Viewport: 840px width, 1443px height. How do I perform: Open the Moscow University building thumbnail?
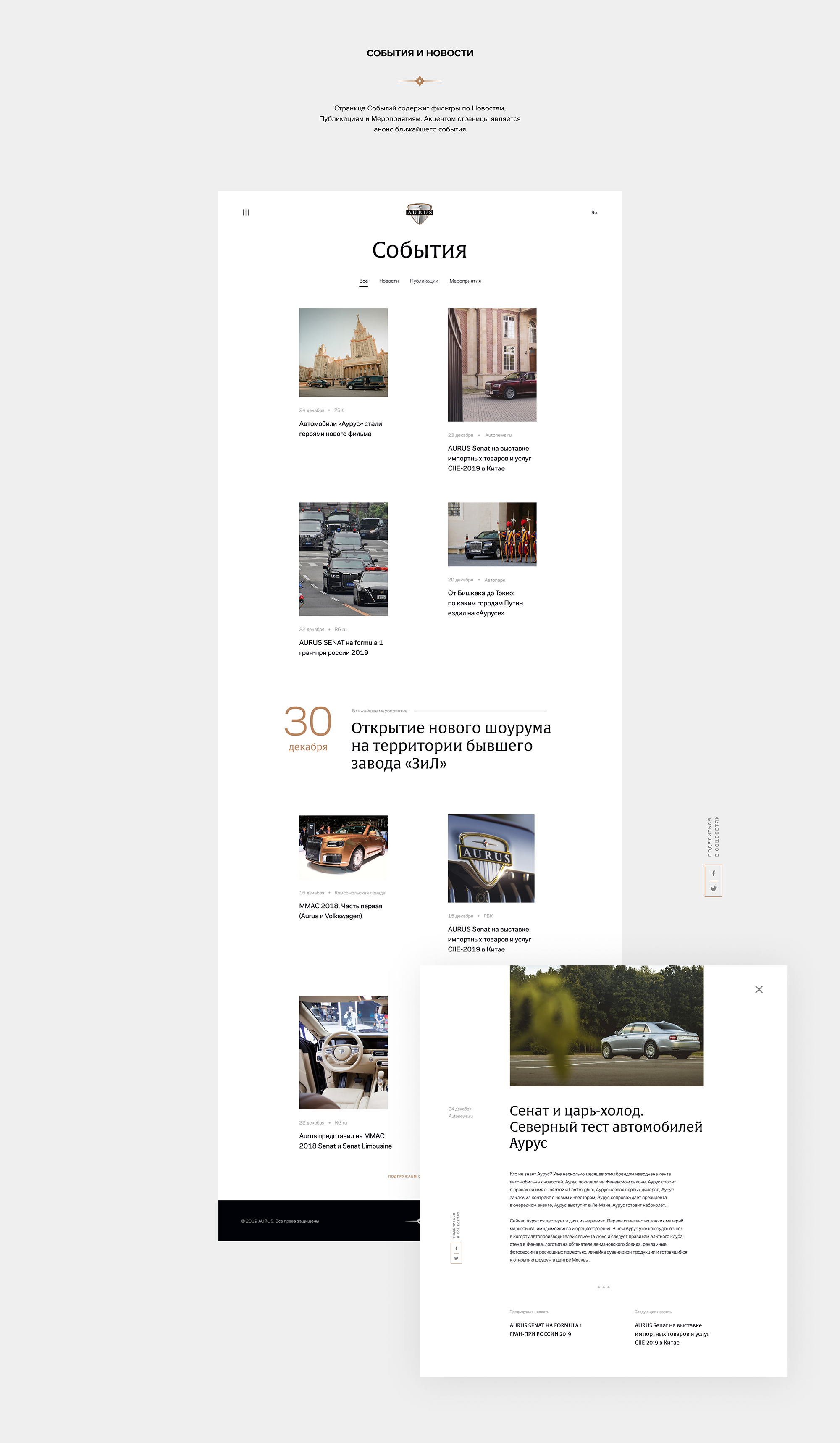pos(343,352)
